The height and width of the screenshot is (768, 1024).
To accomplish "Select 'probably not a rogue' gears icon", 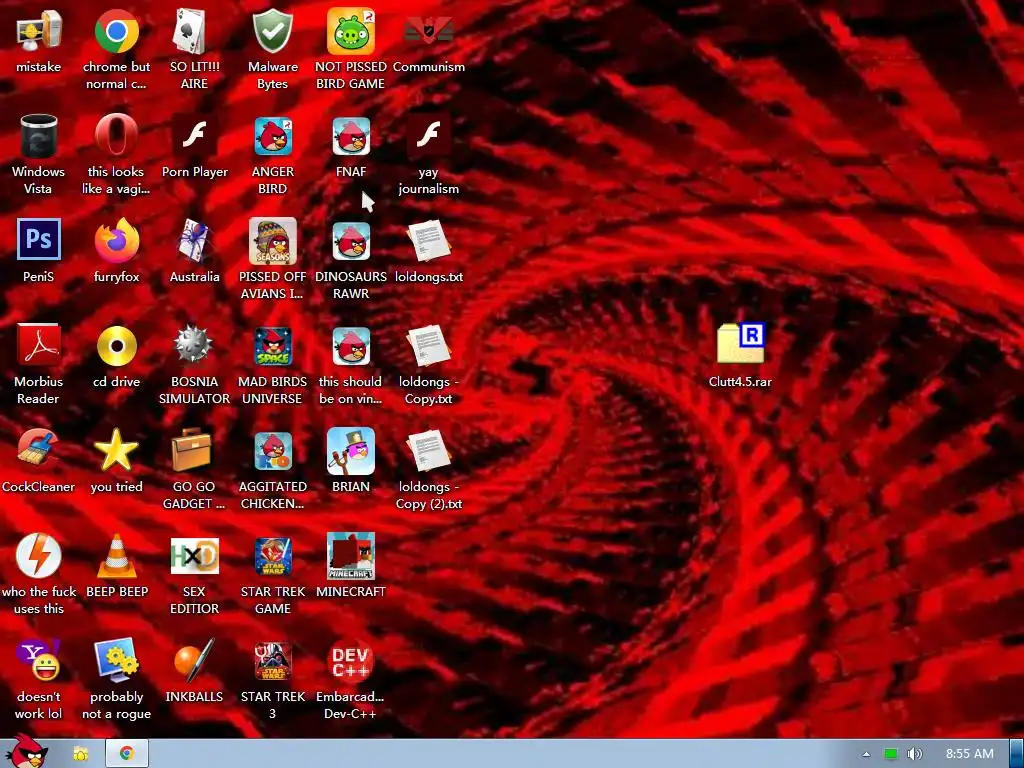I will pyautogui.click(x=116, y=660).
